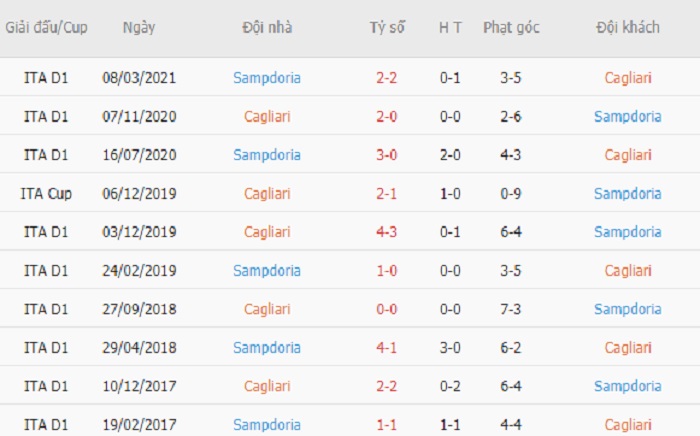
Task: Open Sampdoria away team in ITA Cup row
Action: coord(628,194)
